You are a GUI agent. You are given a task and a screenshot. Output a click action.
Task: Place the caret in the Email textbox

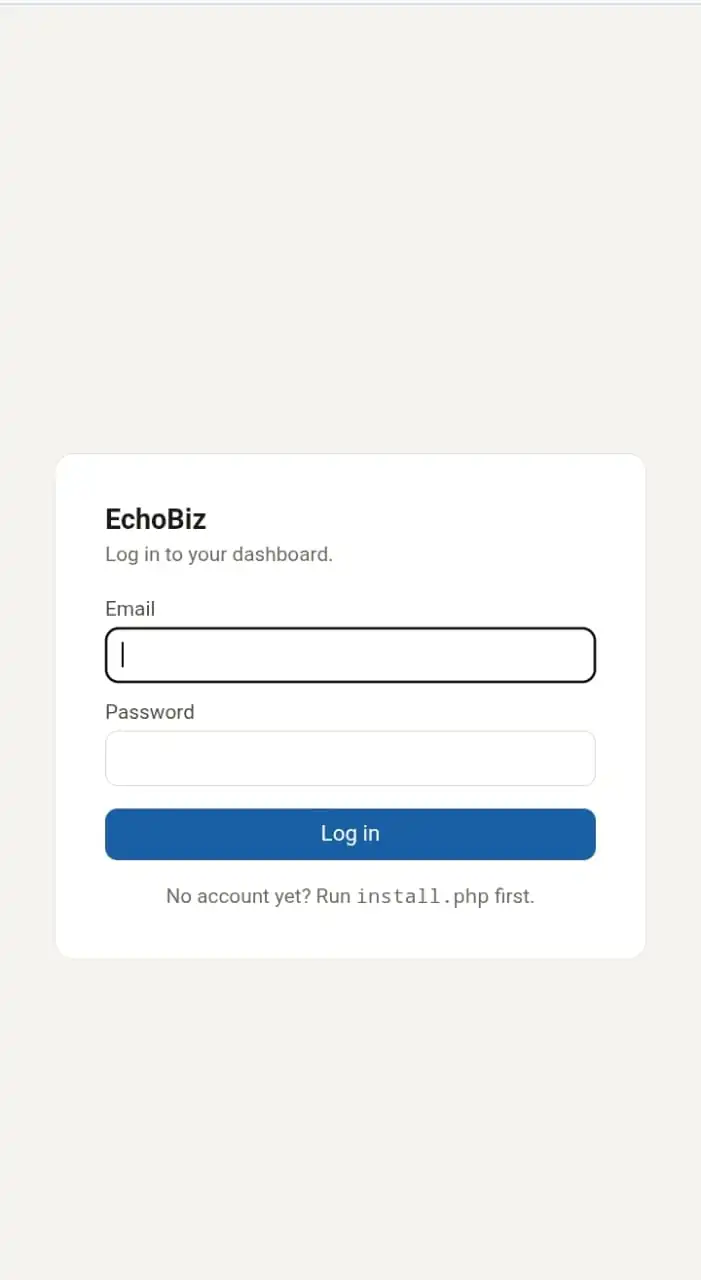pyautogui.click(x=350, y=655)
